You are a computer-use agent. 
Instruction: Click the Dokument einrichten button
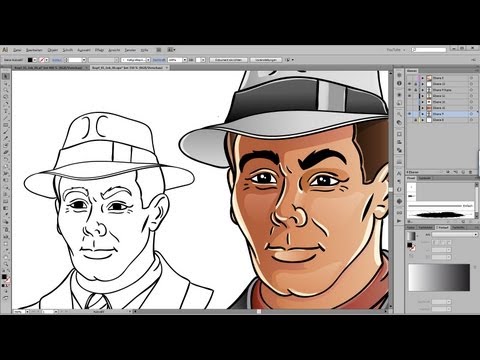pos(228,60)
